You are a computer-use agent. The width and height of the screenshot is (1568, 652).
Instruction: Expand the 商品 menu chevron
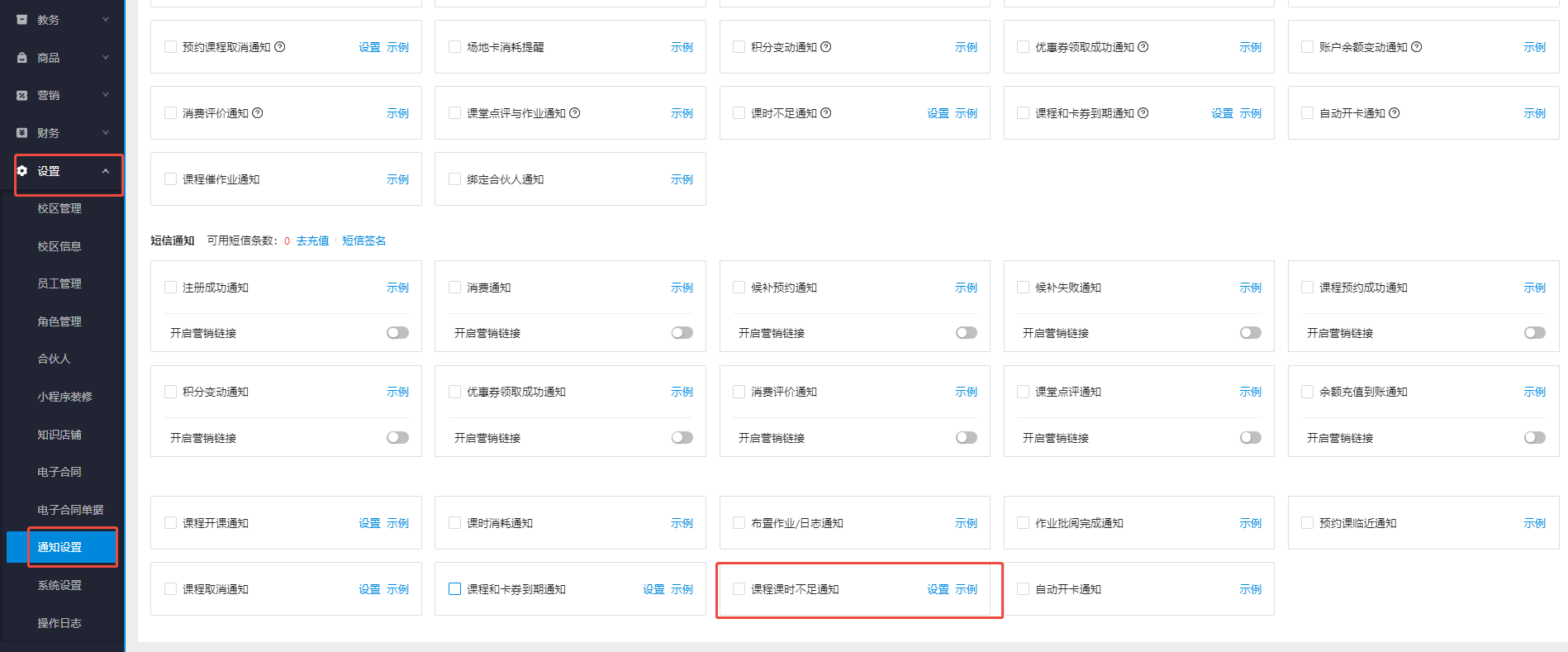pos(106,58)
